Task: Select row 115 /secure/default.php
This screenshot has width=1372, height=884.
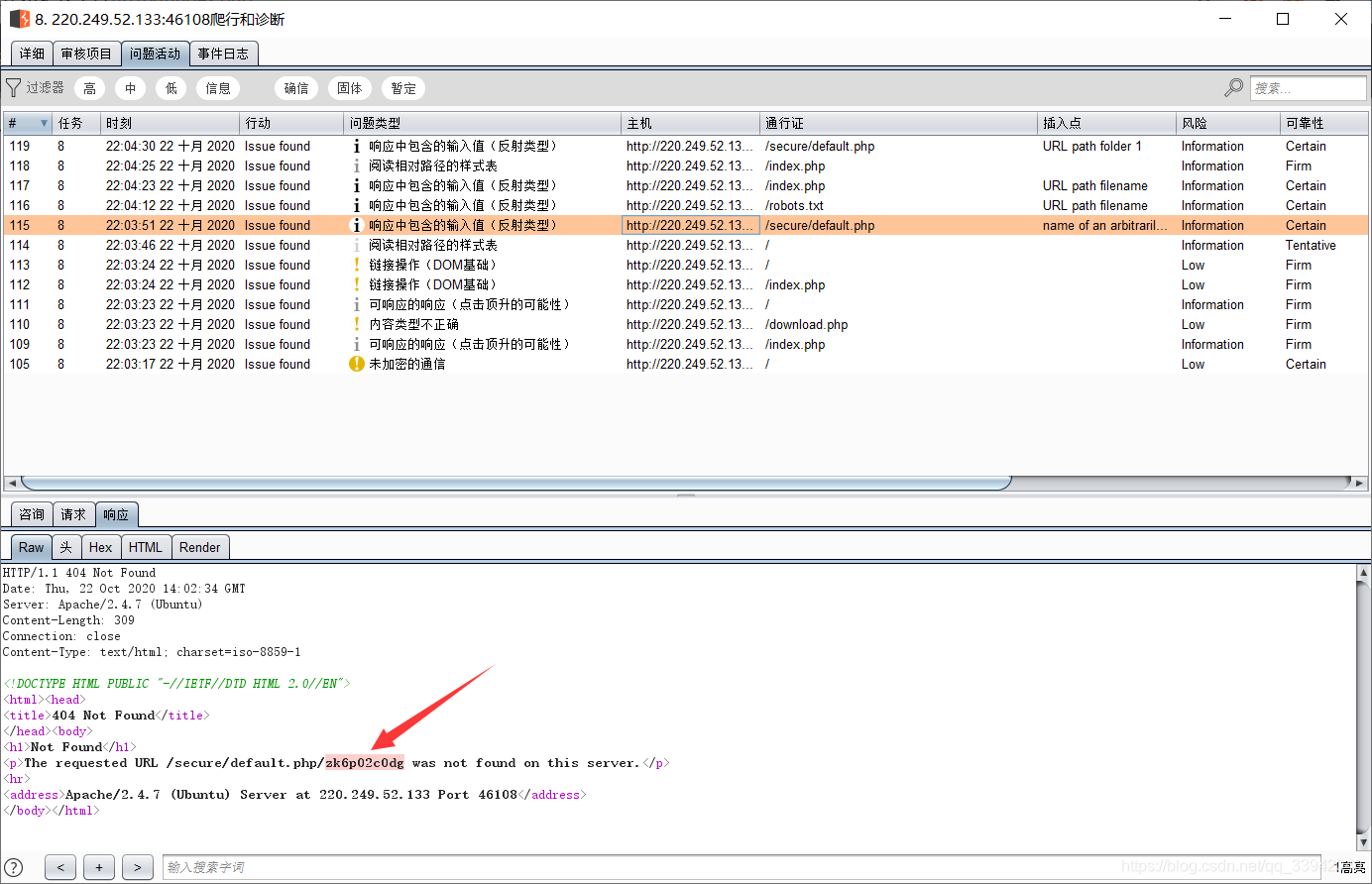Action: 686,225
